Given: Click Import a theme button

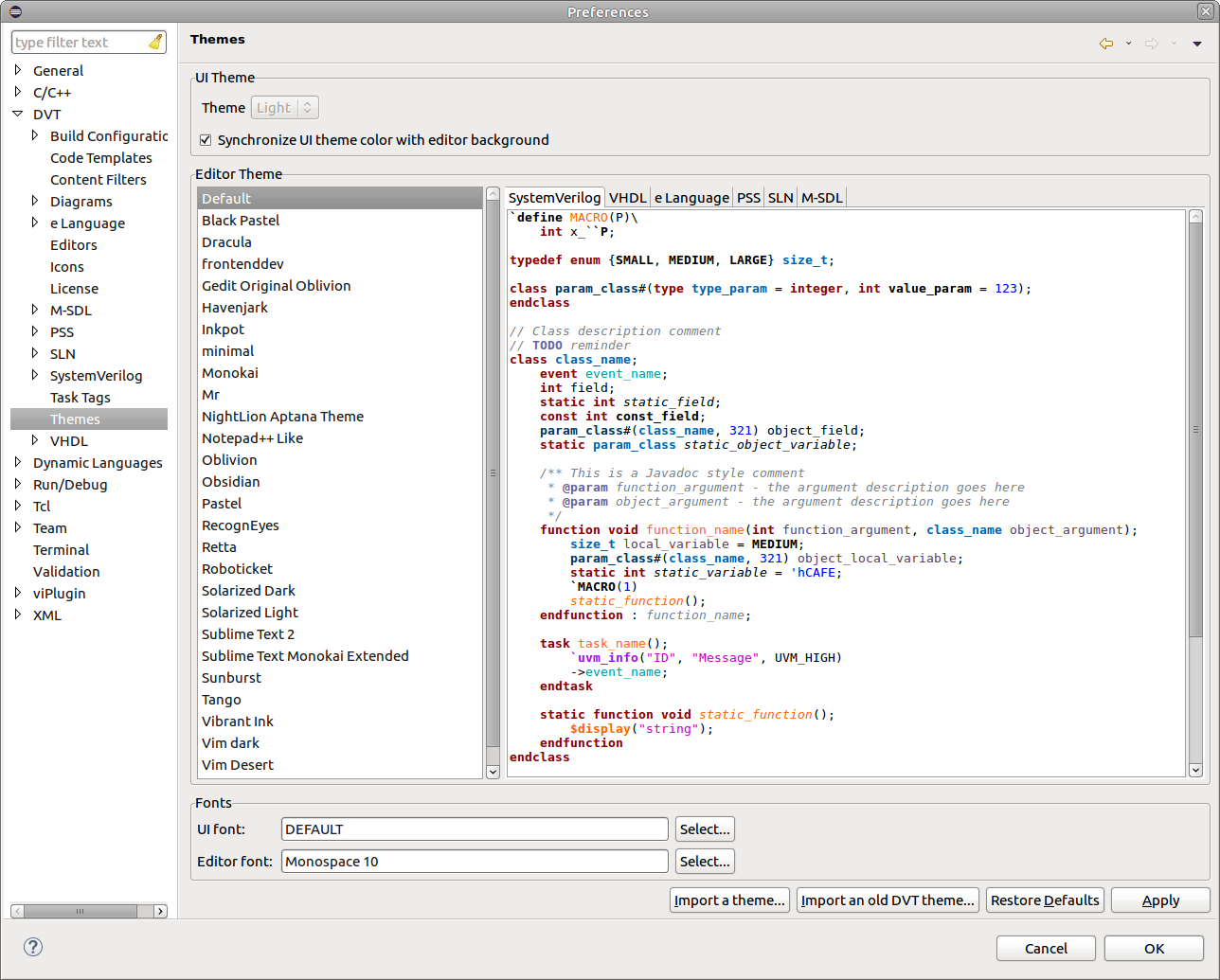Looking at the screenshot, I should (728, 900).
